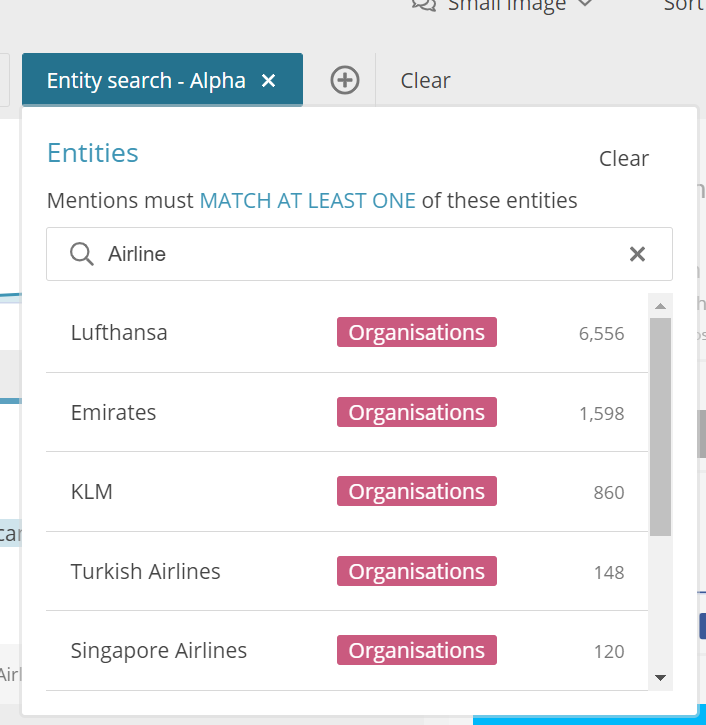Click the 6,556 count for Lufthansa
The width and height of the screenshot is (706, 725).
tap(602, 333)
